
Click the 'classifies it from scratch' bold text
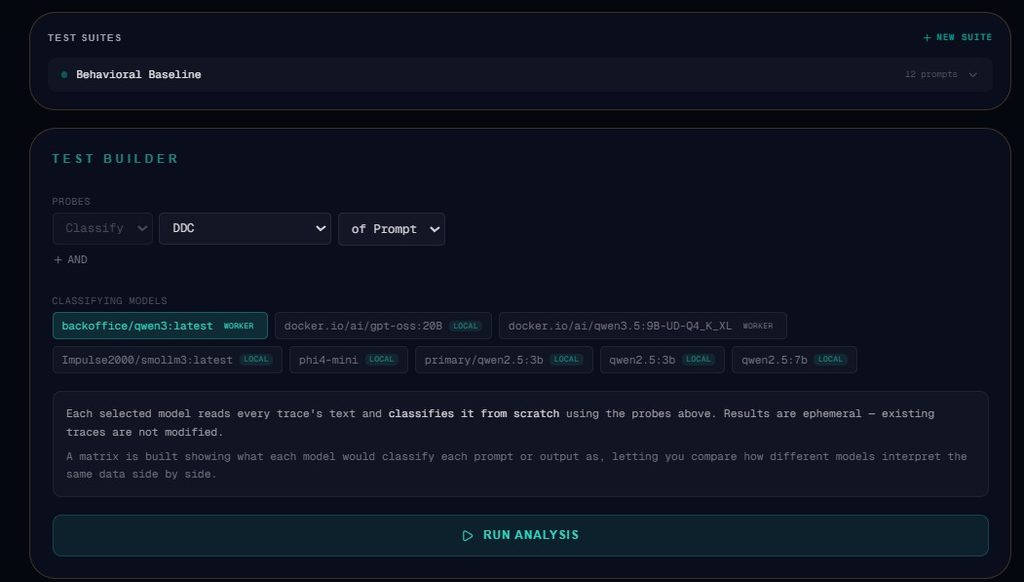473,413
